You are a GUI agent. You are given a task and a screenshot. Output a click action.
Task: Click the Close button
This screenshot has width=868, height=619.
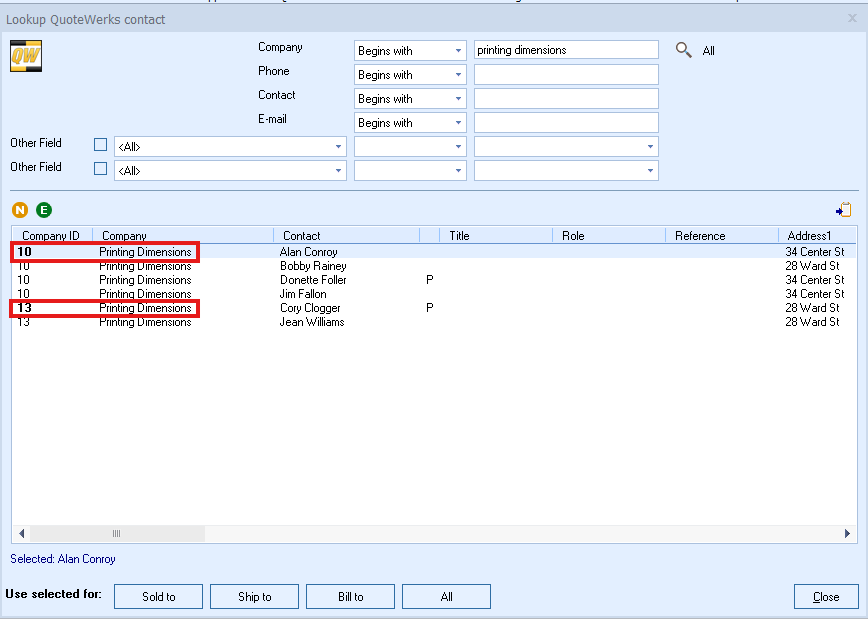(826, 596)
